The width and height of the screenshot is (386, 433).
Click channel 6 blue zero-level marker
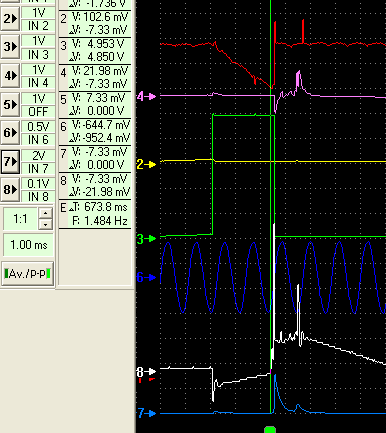point(146,277)
